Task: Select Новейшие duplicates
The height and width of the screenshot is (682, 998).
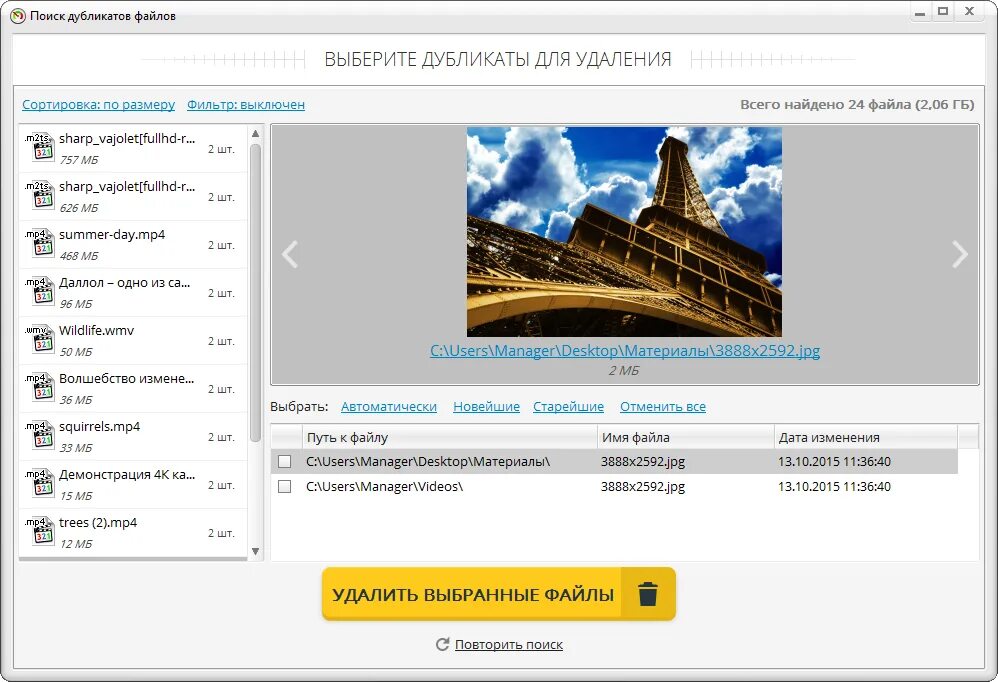Action: click(x=486, y=407)
